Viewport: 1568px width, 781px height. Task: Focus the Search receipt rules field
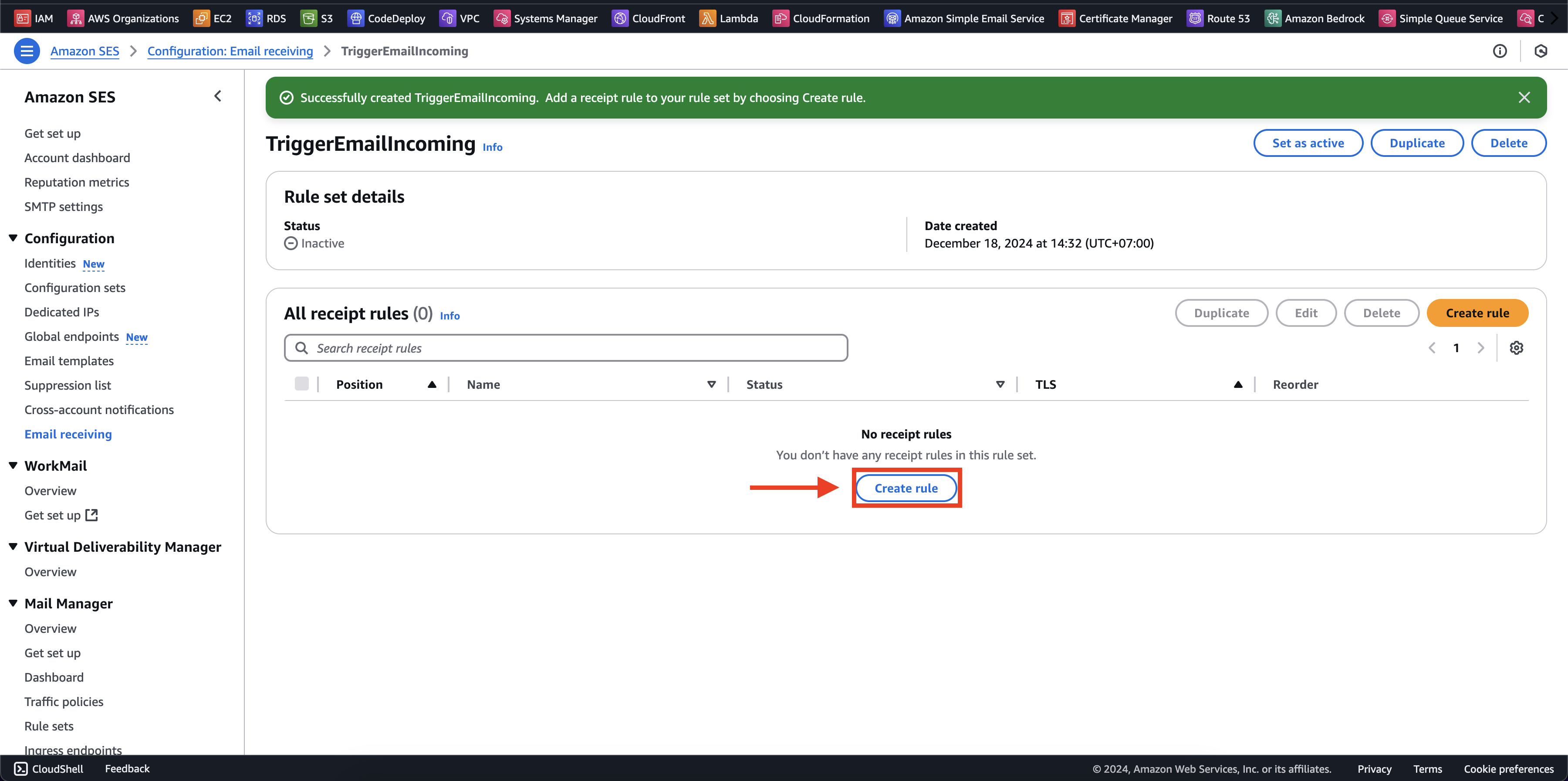pos(565,348)
